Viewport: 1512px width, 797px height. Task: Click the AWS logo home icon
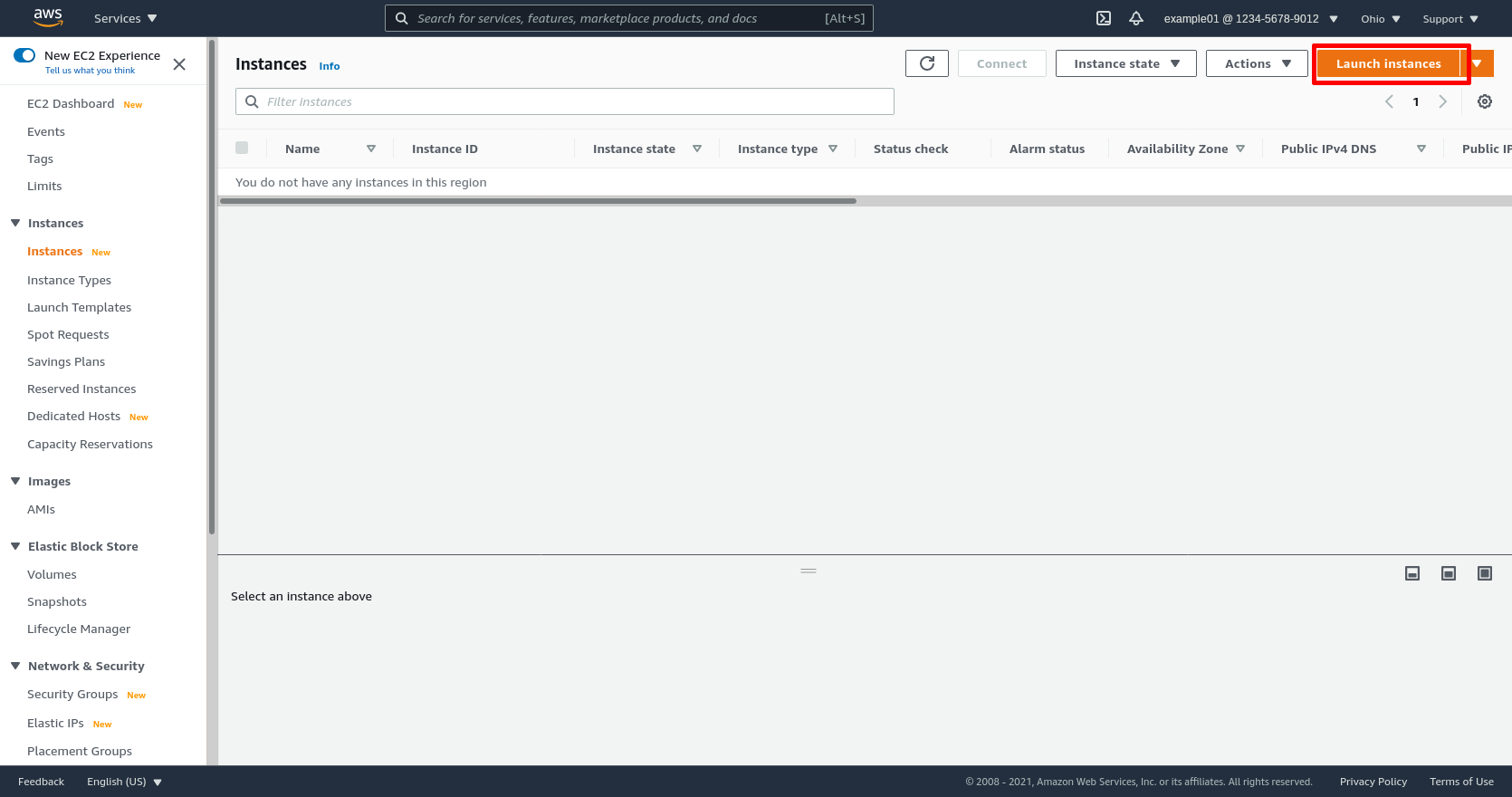tap(47, 17)
